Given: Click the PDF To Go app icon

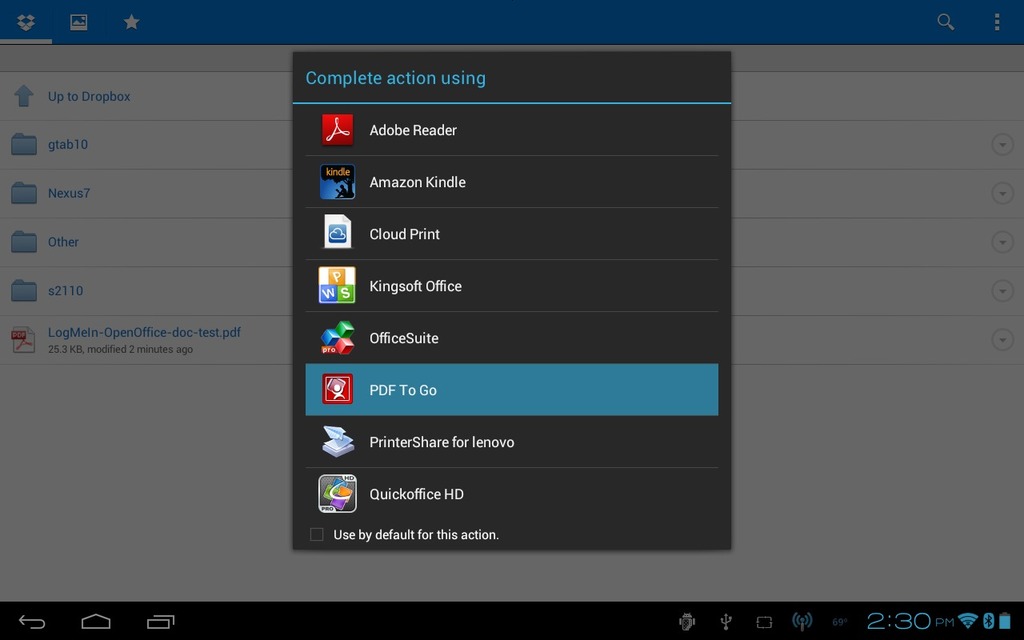Looking at the screenshot, I should 338,389.
